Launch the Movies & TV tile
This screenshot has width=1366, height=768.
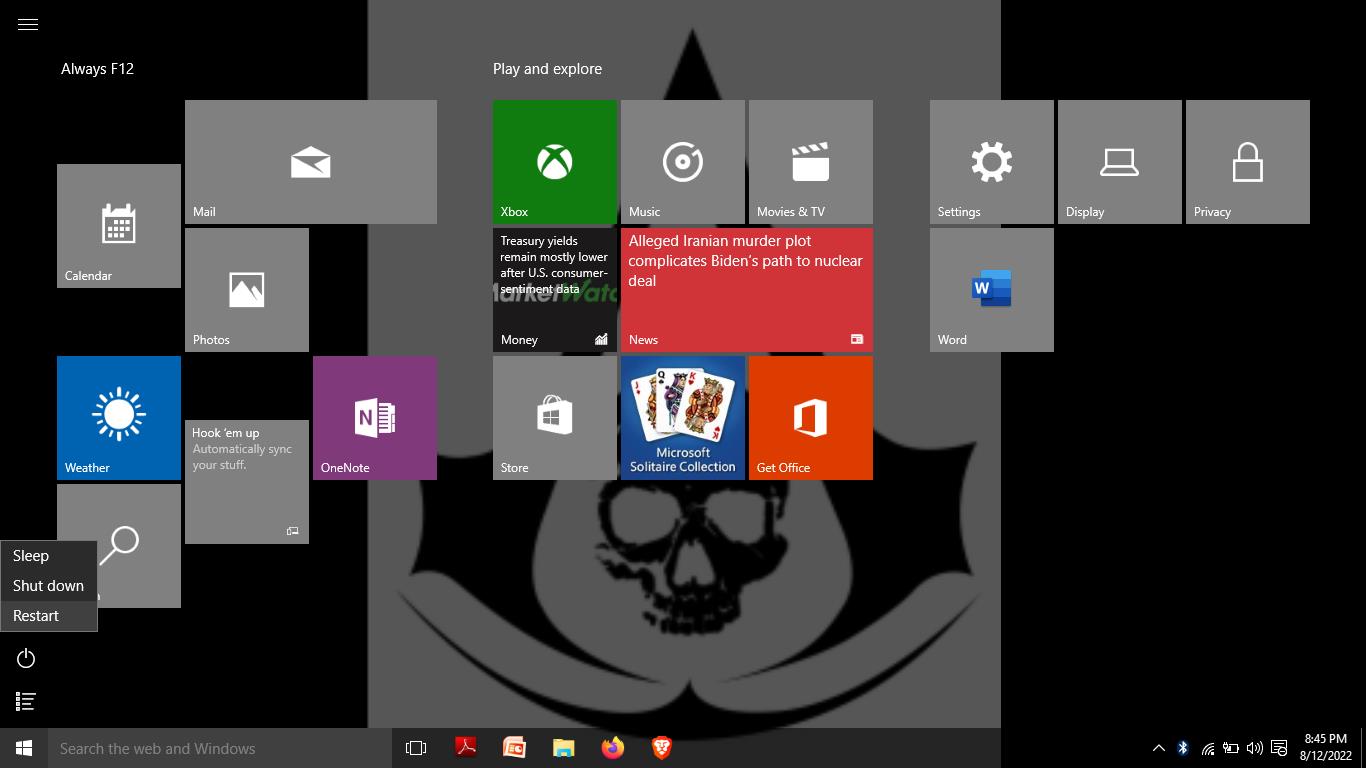811,162
